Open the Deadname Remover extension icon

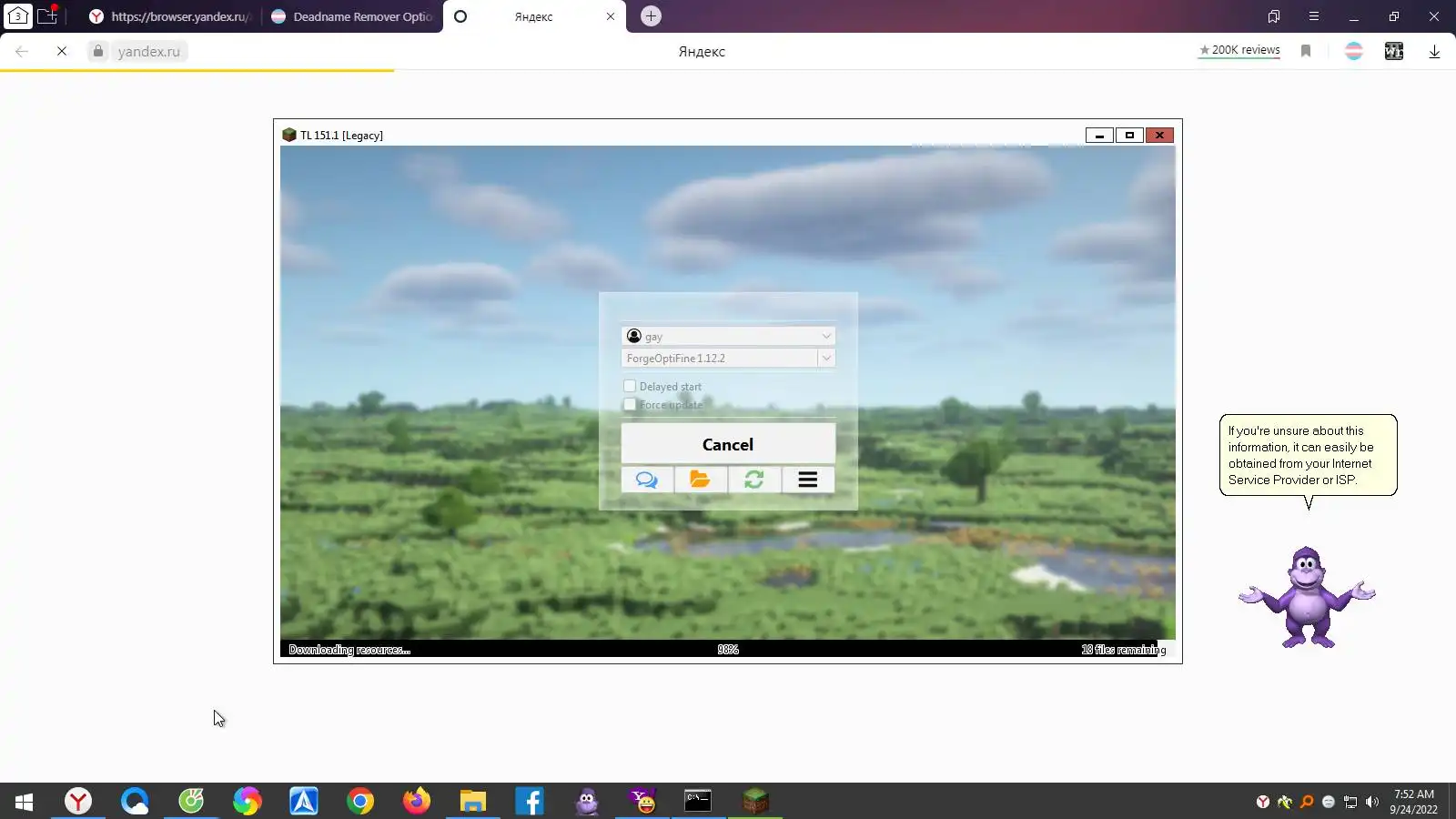point(1354,51)
